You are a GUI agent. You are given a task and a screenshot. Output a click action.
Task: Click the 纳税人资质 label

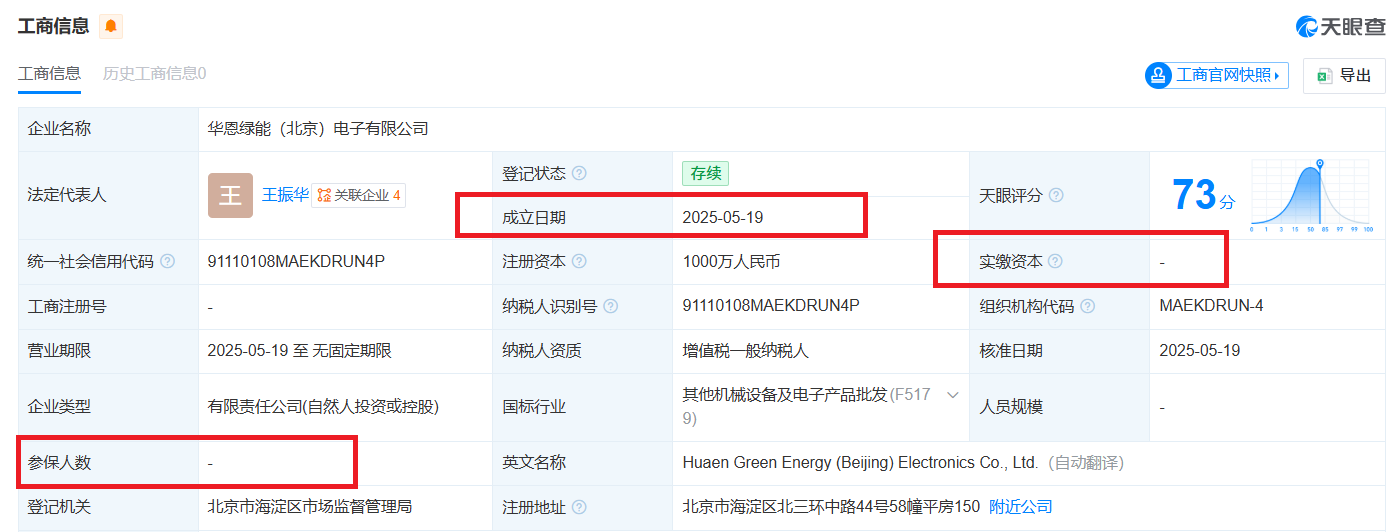[x=542, y=351]
